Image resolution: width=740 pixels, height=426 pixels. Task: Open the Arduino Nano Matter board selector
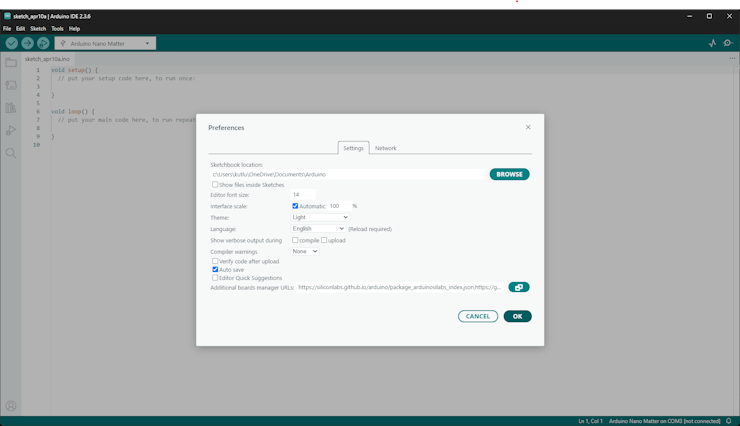(x=105, y=43)
